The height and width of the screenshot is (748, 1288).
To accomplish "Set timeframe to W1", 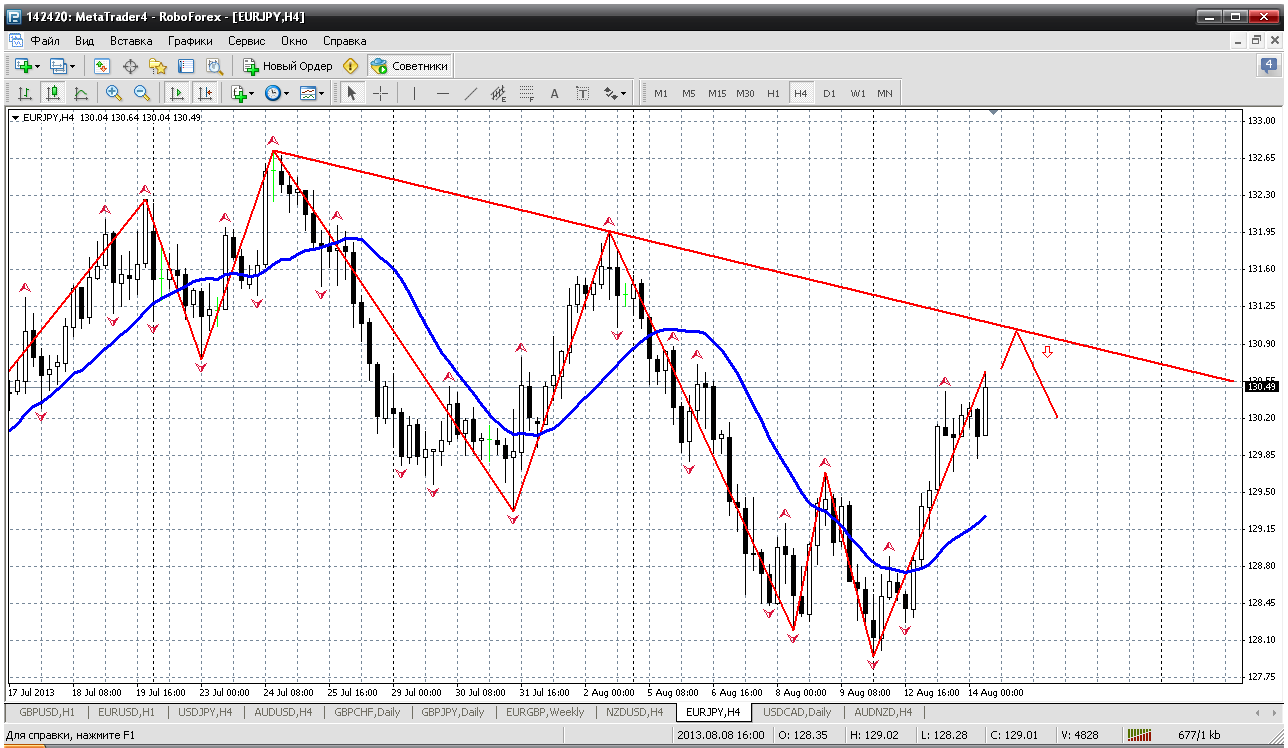I will 858,93.
